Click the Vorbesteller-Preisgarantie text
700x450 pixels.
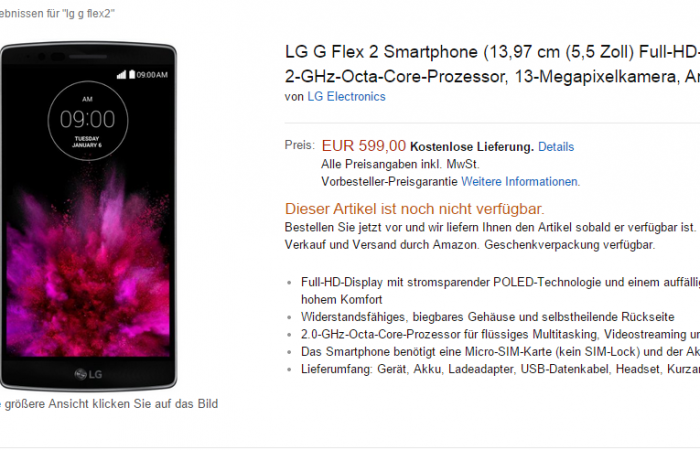point(389,182)
